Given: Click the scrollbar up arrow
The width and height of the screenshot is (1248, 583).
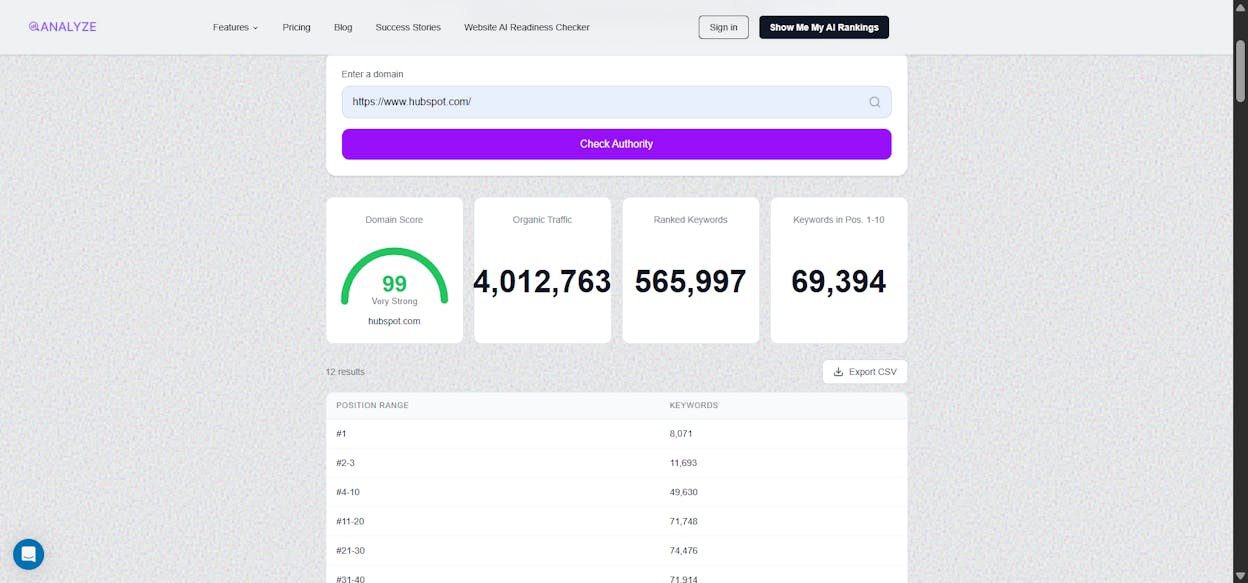Looking at the screenshot, I should [x=1241, y=7].
